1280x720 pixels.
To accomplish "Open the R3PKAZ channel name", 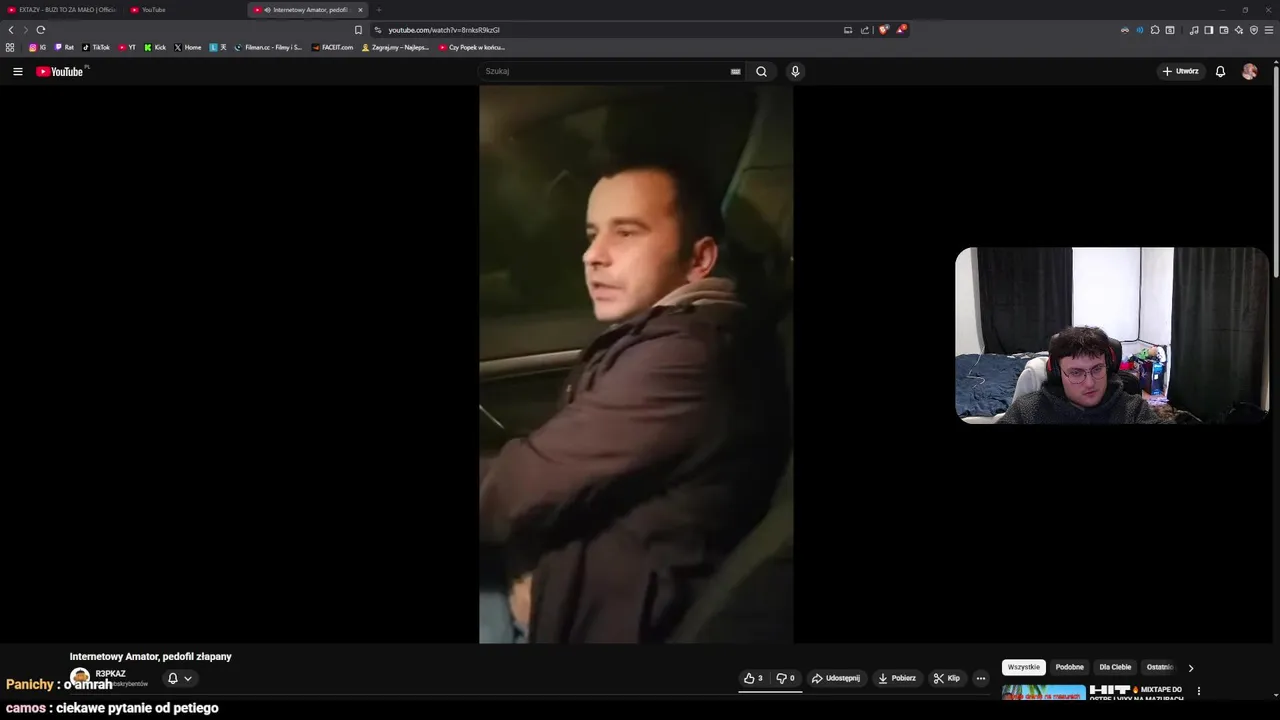I will pos(110,674).
